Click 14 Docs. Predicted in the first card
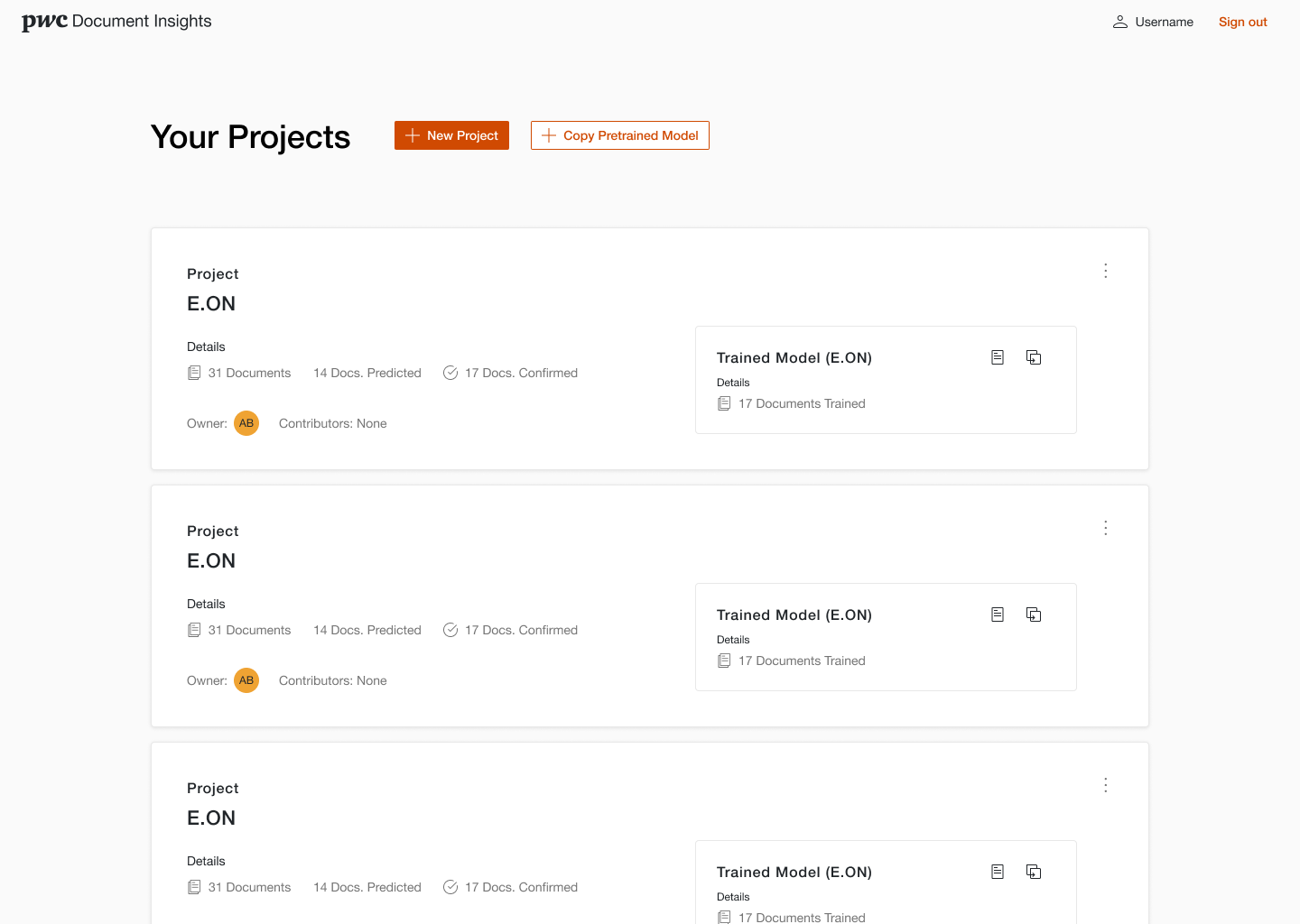Viewport: 1300px width, 924px height. [367, 373]
